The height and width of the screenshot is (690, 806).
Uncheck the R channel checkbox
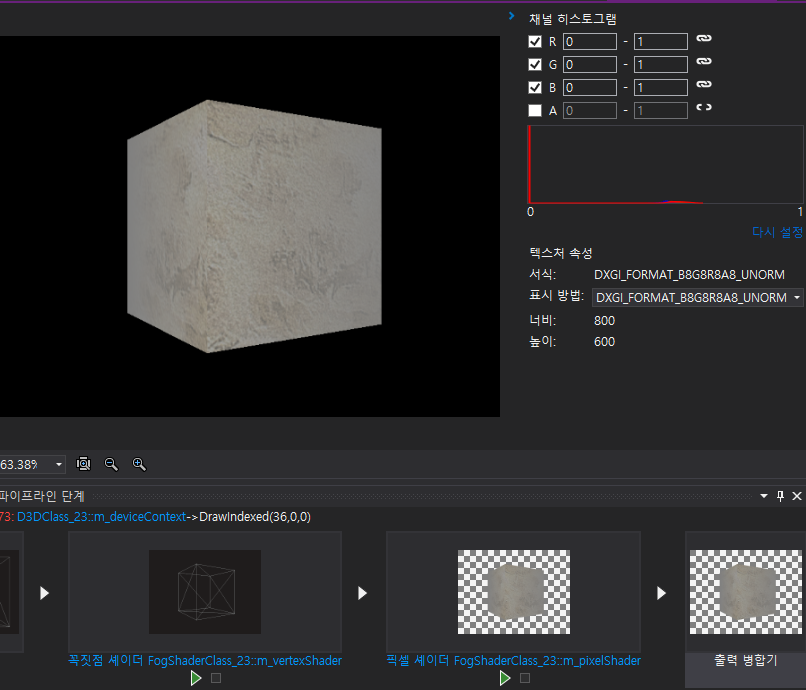[x=535, y=42]
